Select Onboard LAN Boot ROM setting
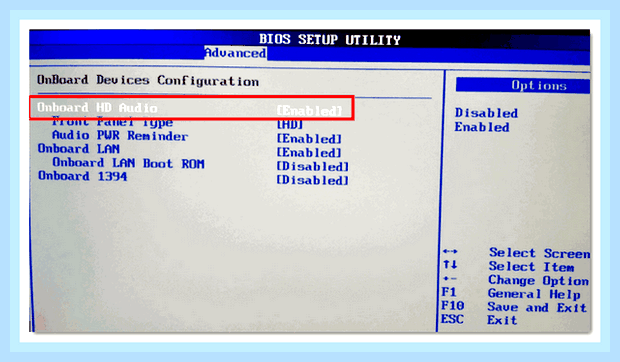 click(129, 163)
